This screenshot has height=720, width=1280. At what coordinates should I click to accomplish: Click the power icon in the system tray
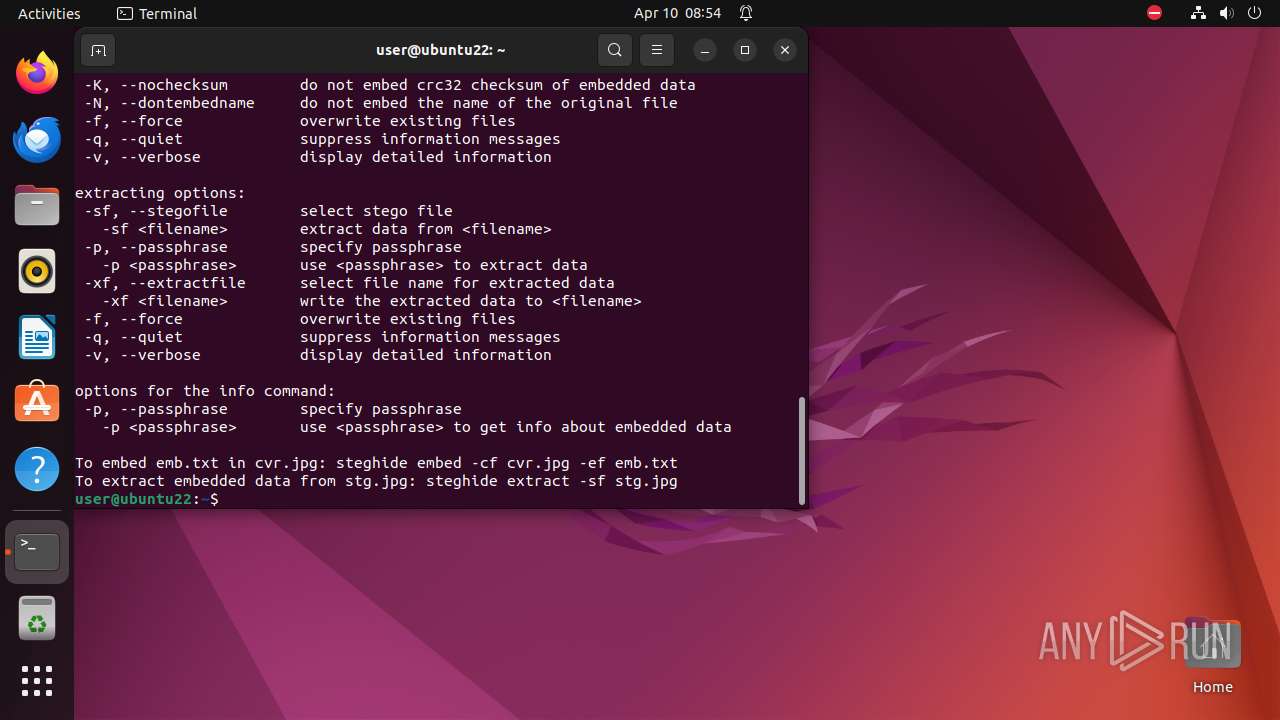click(x=1255, y=13)
